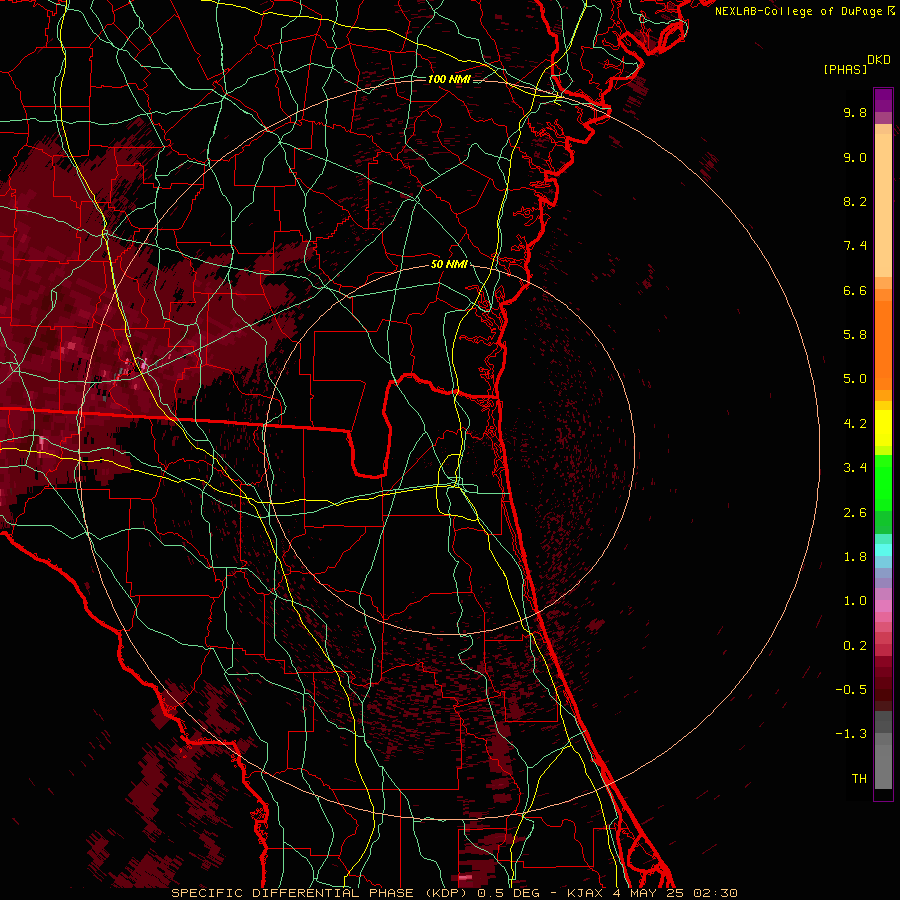Click the 4.2 legend value
Viewport: 900px width, 900px height.
coord(855,424)
